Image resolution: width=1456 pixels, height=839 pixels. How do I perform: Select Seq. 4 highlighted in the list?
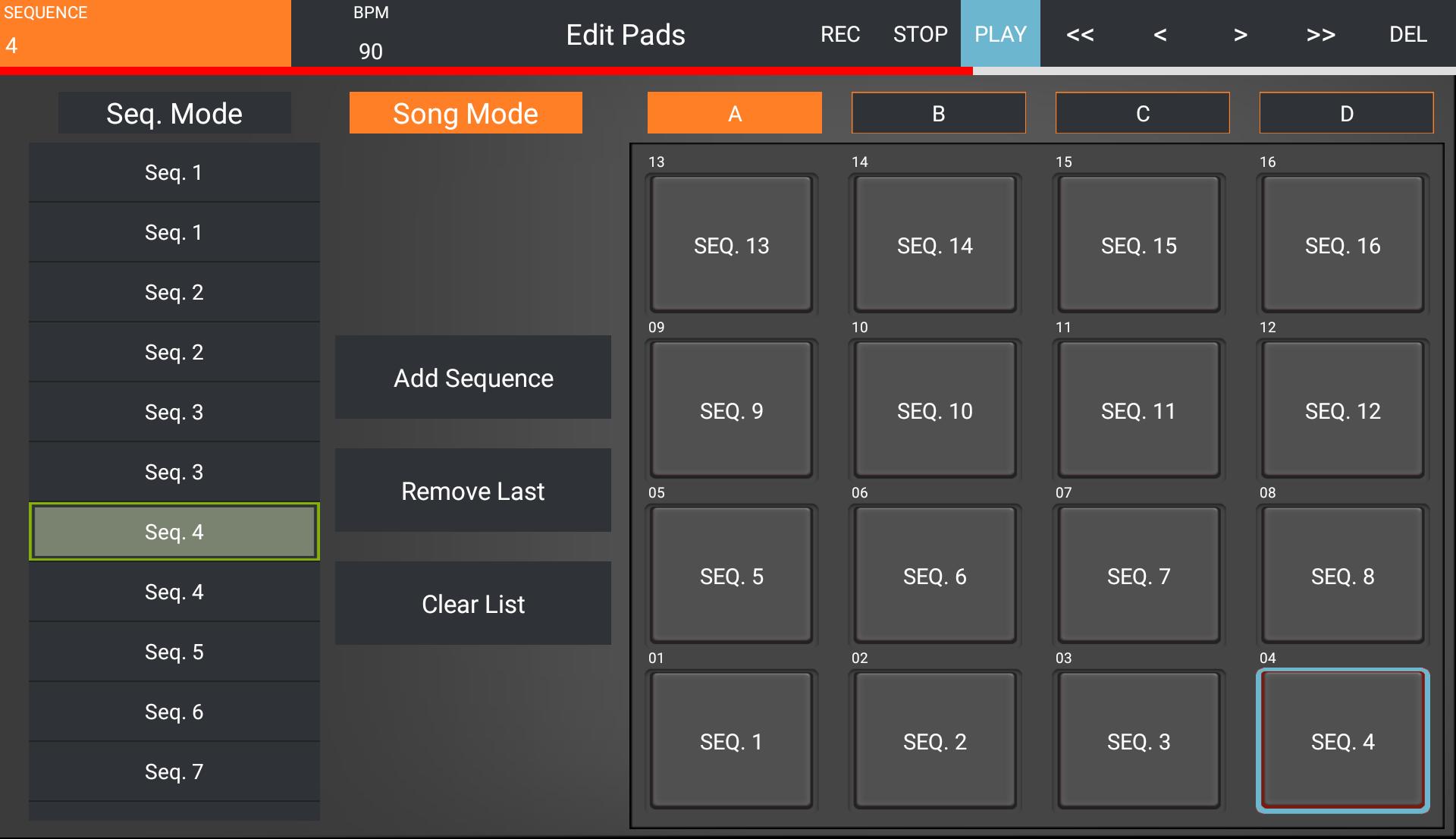pyautogui.click(x=174, y=532)
